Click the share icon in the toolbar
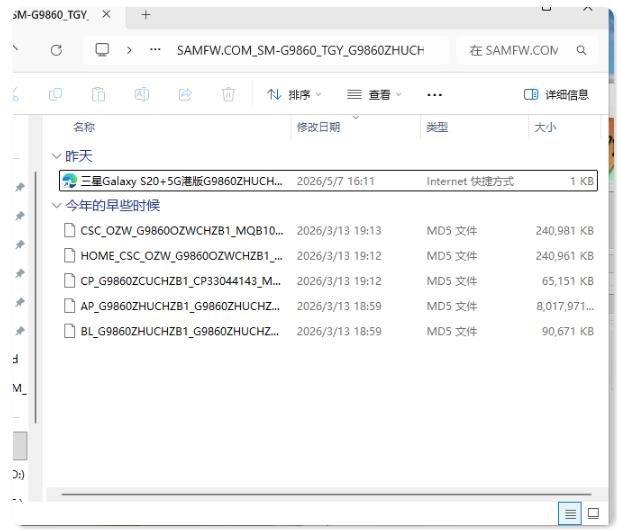Screen dimensions: 617x530 pyautogui.click(x=185, y=94)
